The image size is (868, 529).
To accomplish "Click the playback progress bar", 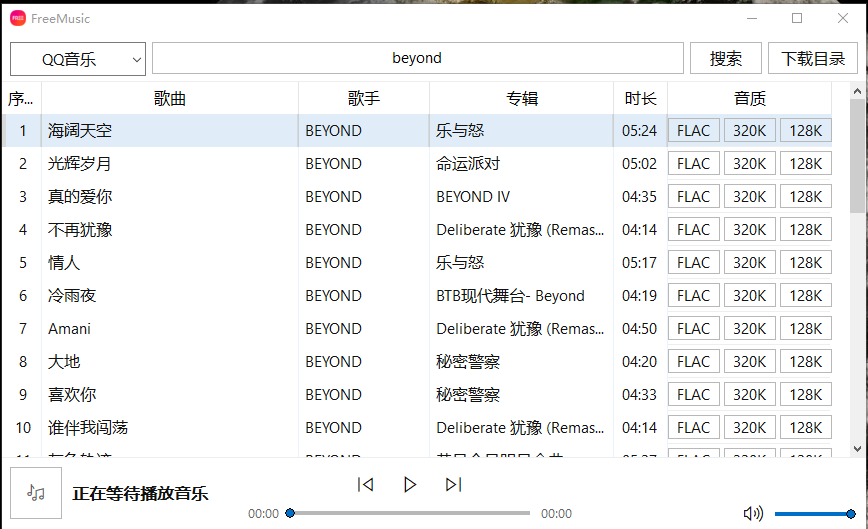I will click(x=410, y=513).
